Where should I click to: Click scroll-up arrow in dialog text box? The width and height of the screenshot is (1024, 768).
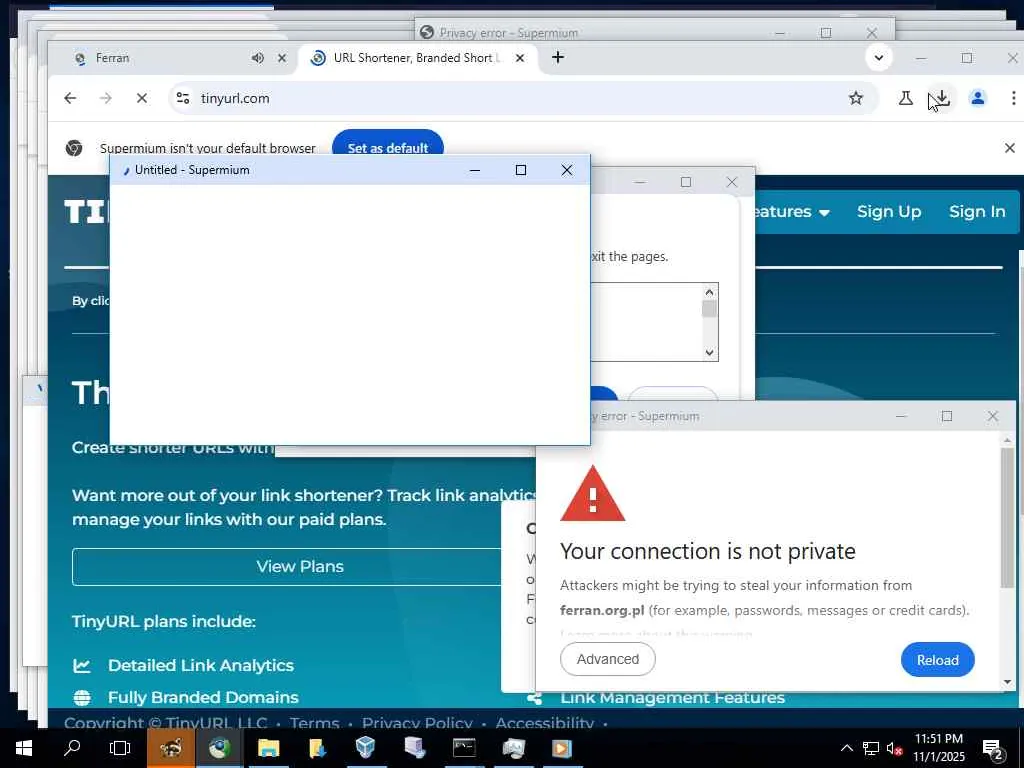(x=709, y=292)
